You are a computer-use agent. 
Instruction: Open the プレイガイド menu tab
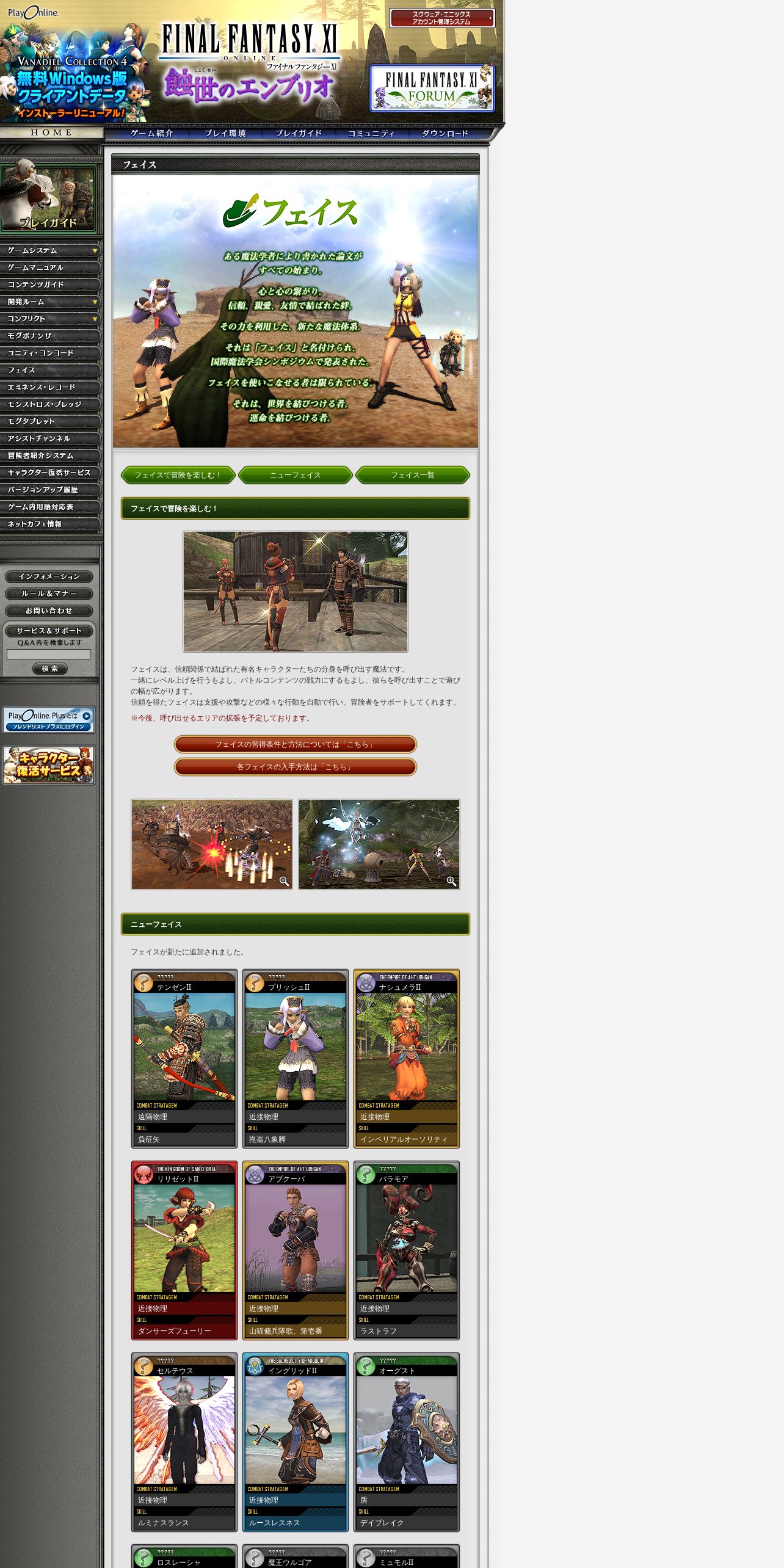point(299,133)
